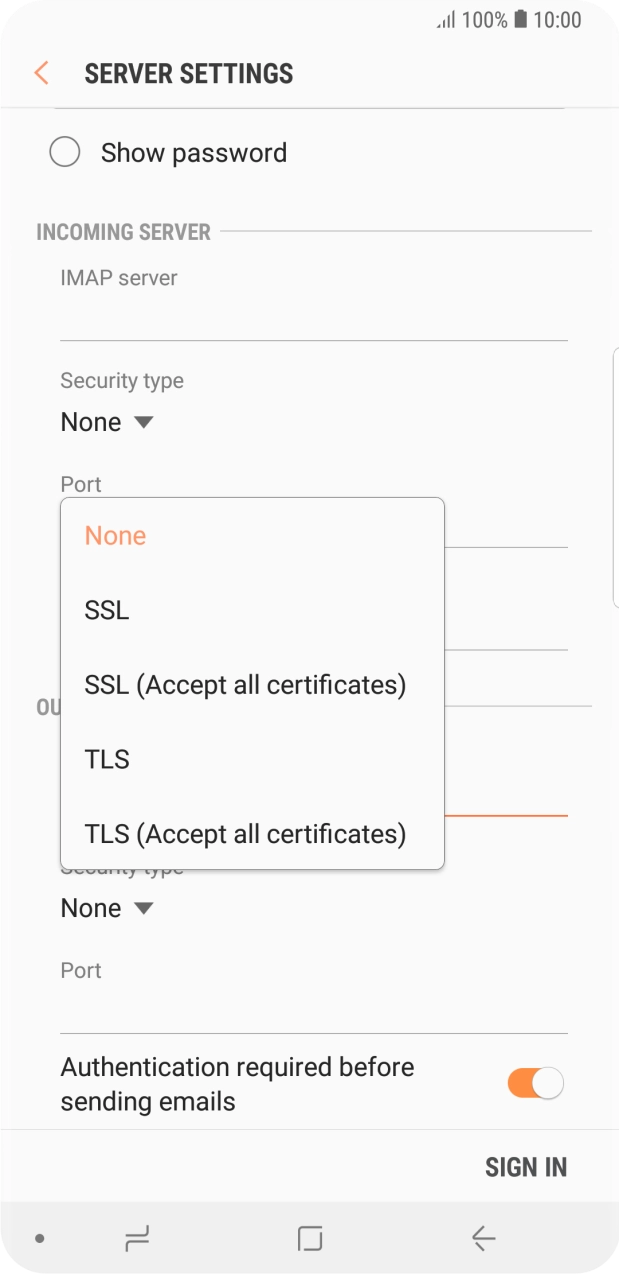Open the outgoing server Security type dropdown
The height and width of the screenshot is (1274, 619).
pyautogui.click(x=107, y=907)
